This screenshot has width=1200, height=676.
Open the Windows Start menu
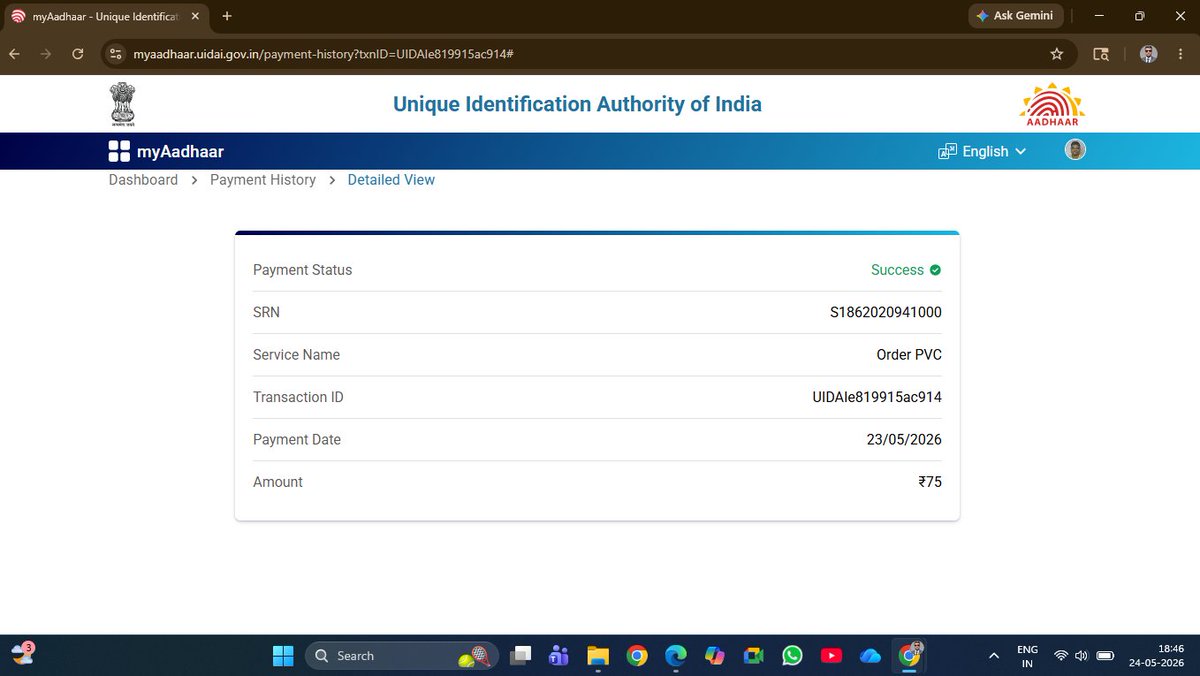283,656
